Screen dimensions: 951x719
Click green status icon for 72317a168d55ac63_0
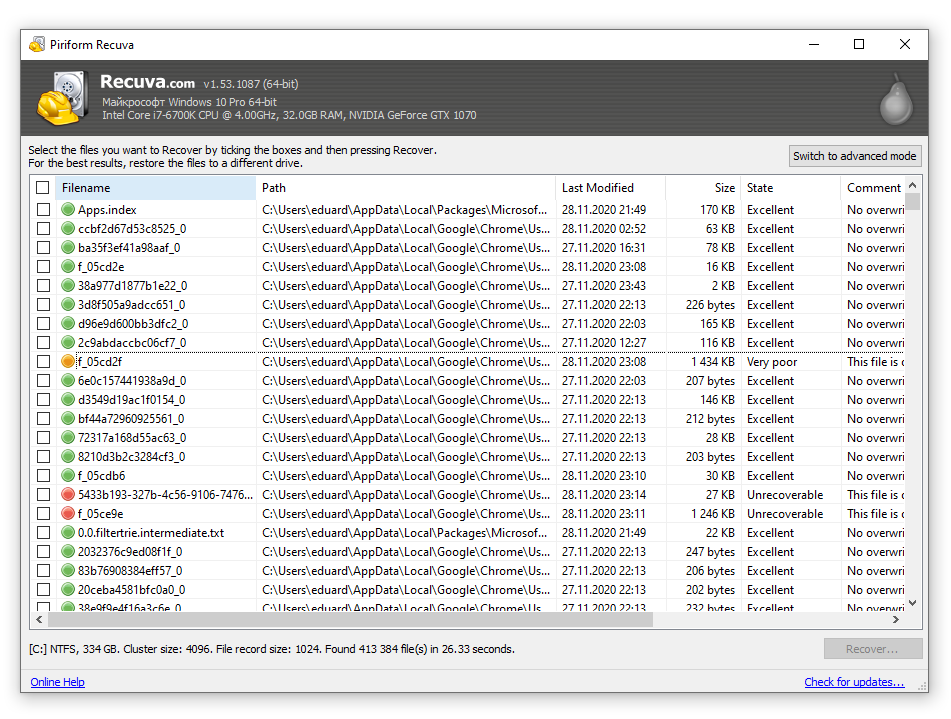pos(68,437)
